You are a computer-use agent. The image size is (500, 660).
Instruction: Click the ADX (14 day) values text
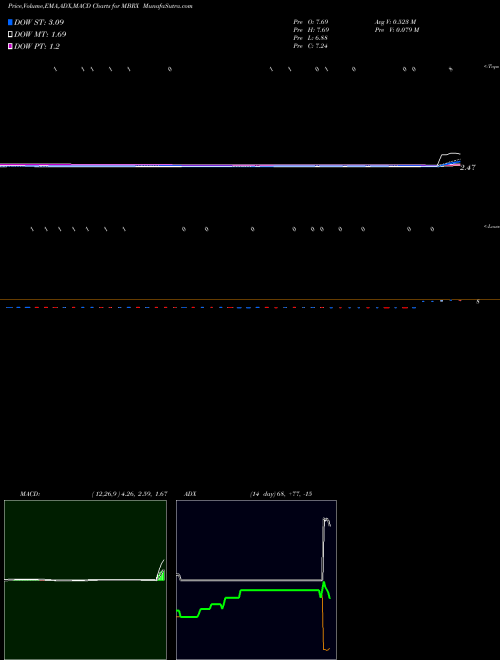pos(280,494)
